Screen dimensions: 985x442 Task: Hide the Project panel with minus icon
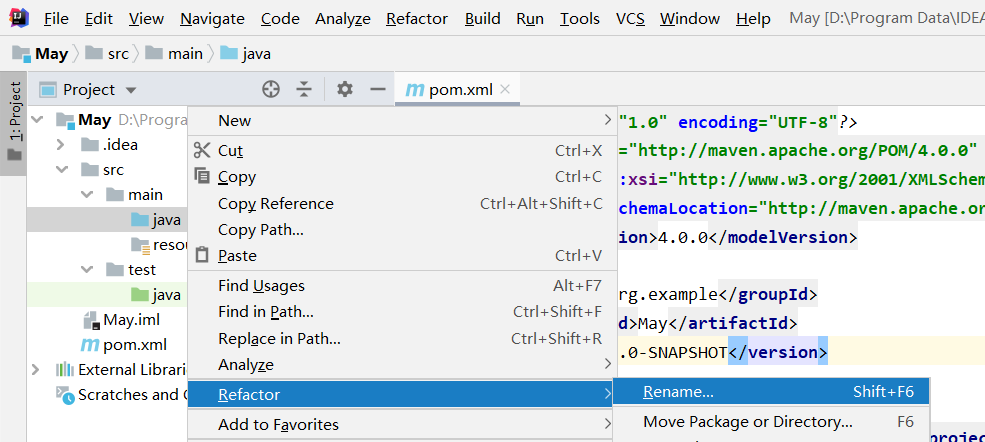pos(377,89)
